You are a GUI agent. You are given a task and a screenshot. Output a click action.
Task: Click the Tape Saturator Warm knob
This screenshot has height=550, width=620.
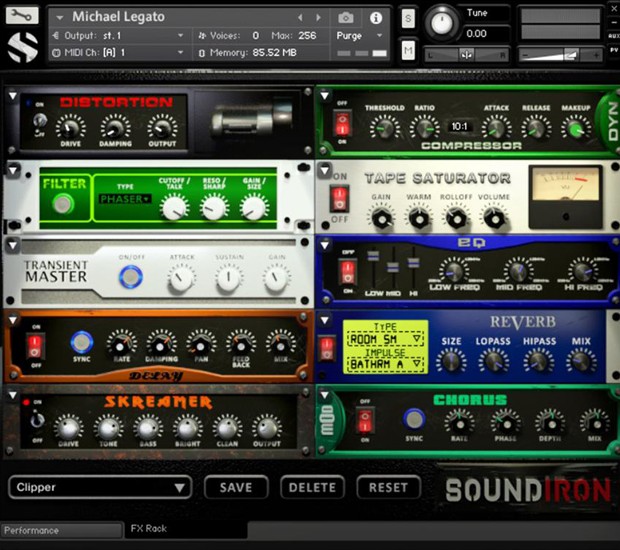tap(419, 218)
